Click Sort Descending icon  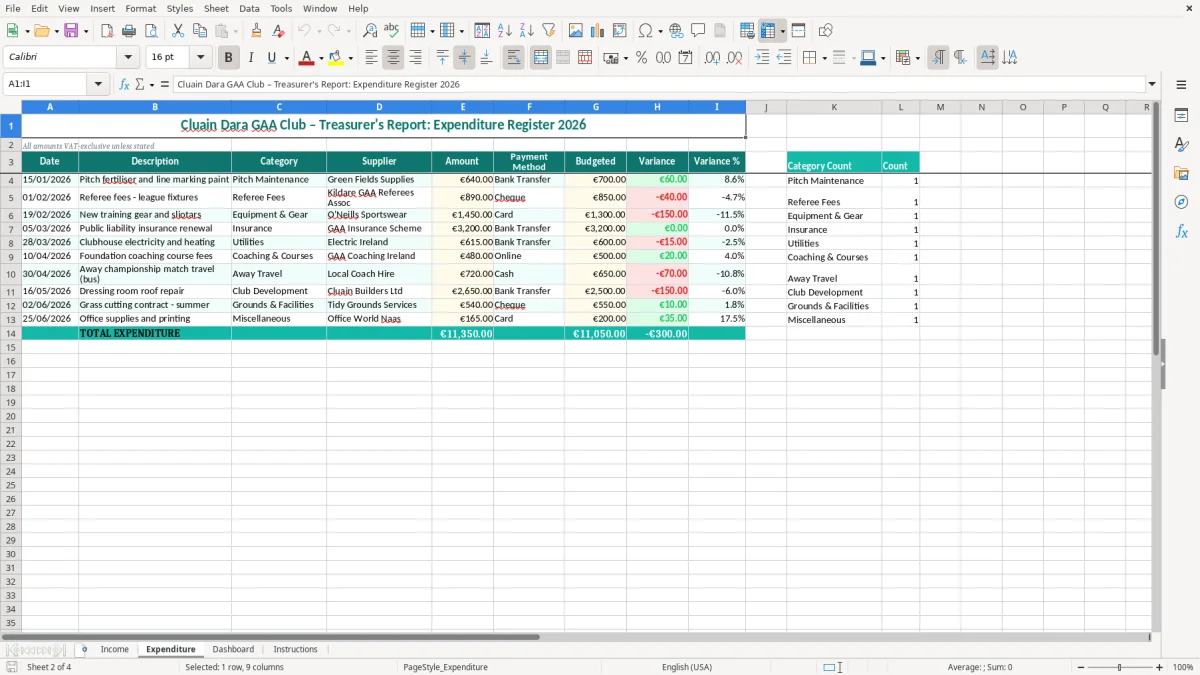click(x=526, y=31)
